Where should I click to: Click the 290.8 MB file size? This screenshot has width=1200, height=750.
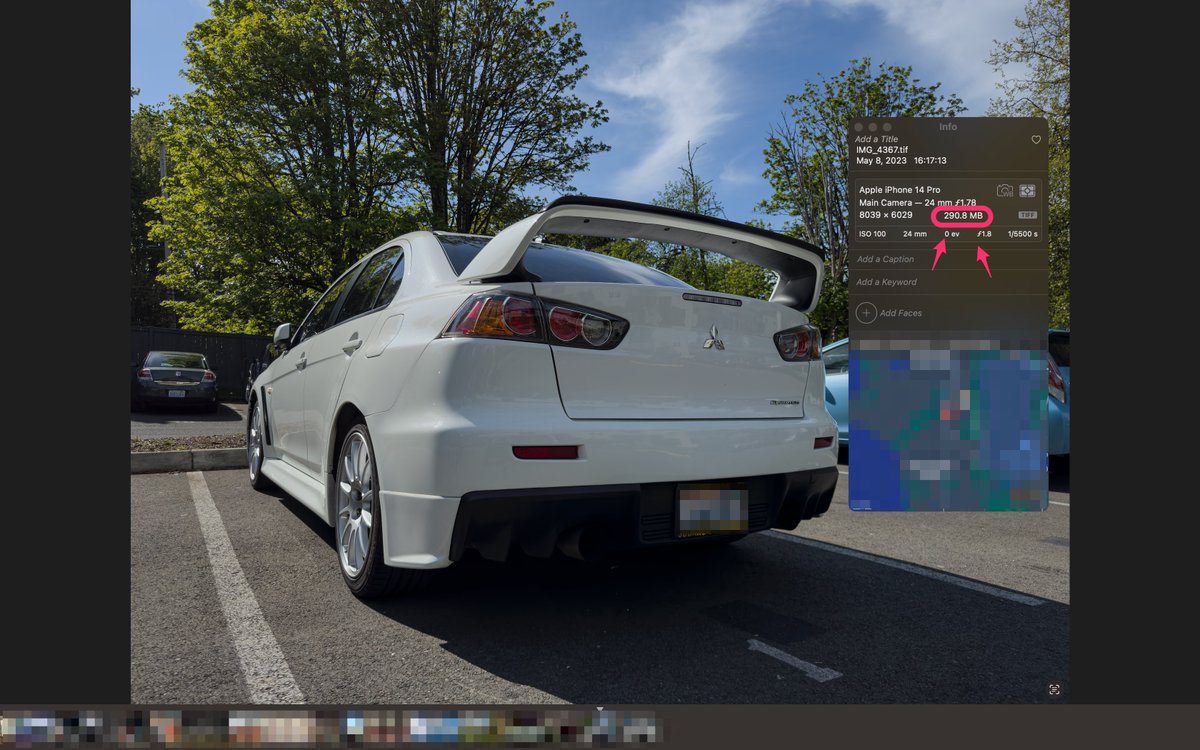point(963,216)
